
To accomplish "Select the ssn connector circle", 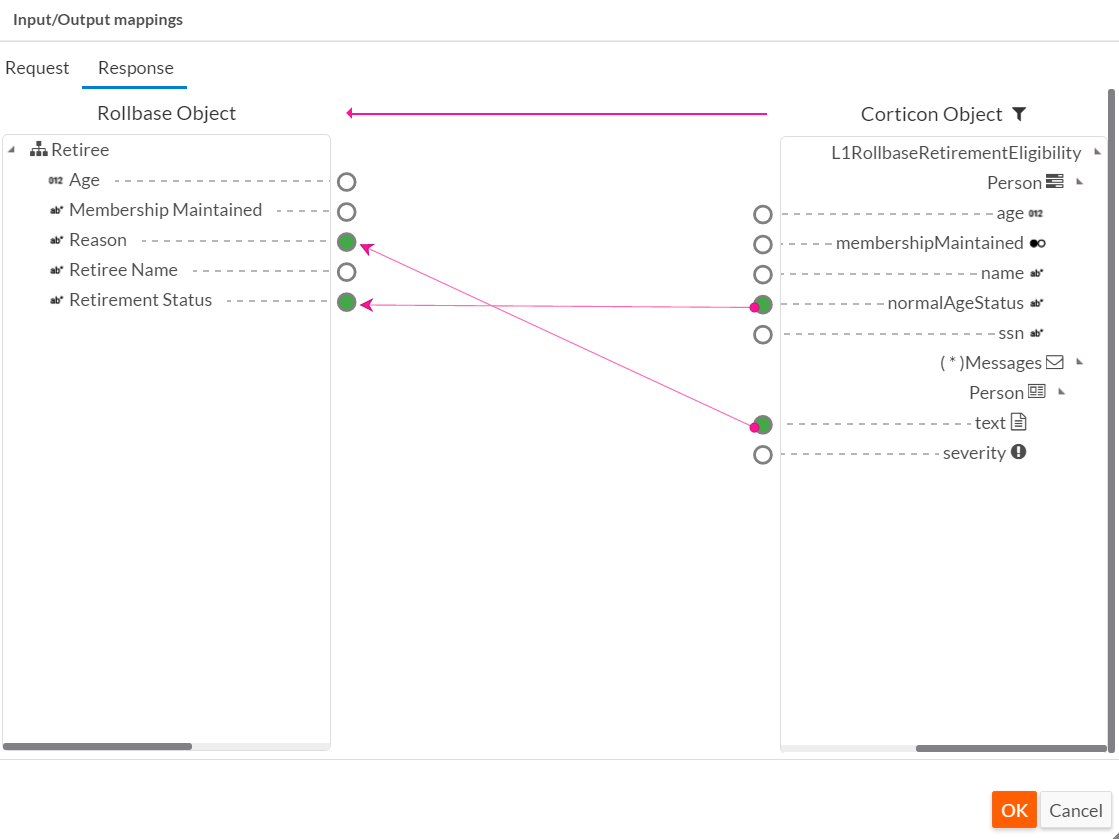I will click(763, 335).
